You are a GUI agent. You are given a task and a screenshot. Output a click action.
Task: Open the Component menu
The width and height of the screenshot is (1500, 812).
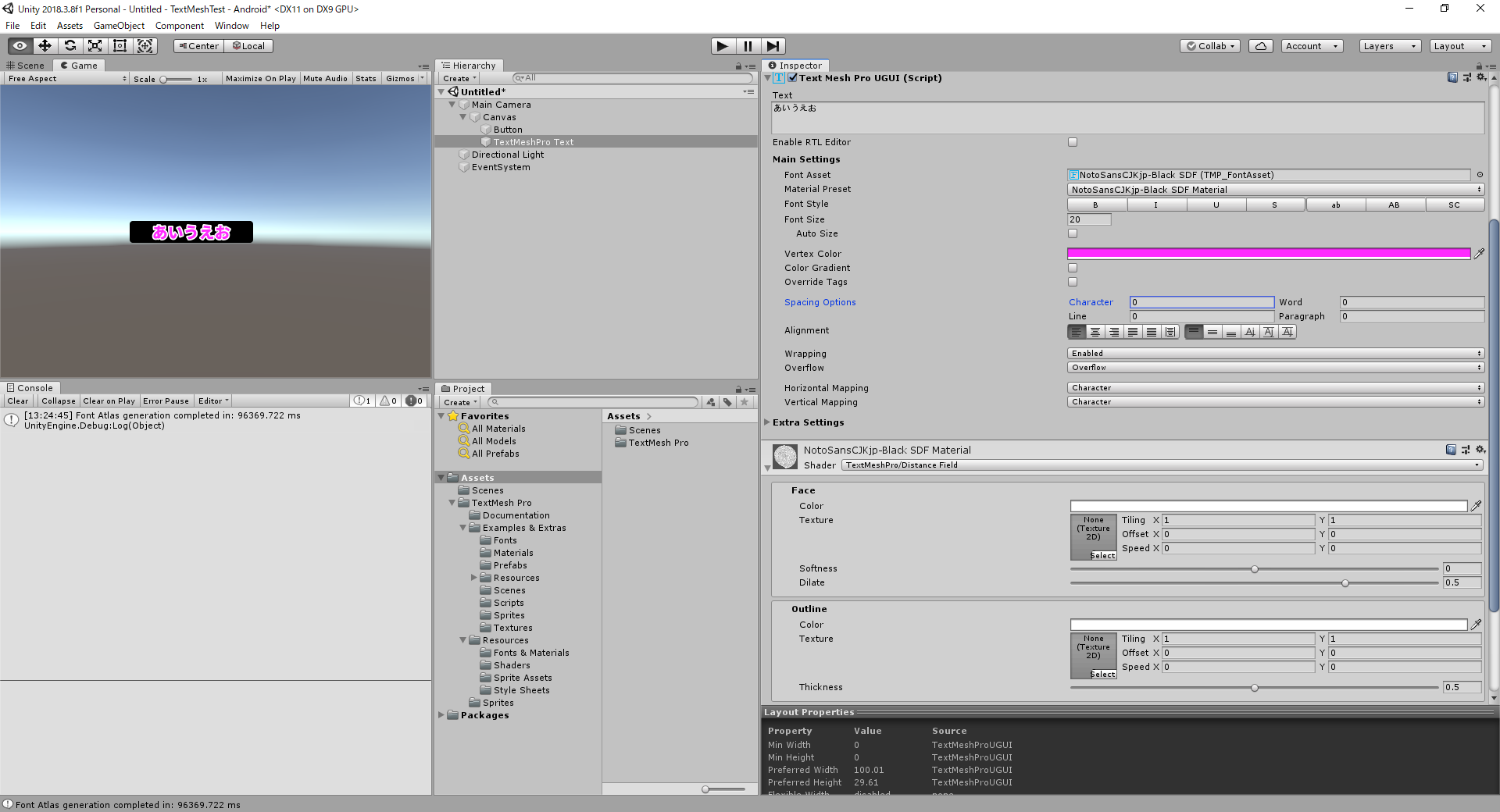click(180, 26)
